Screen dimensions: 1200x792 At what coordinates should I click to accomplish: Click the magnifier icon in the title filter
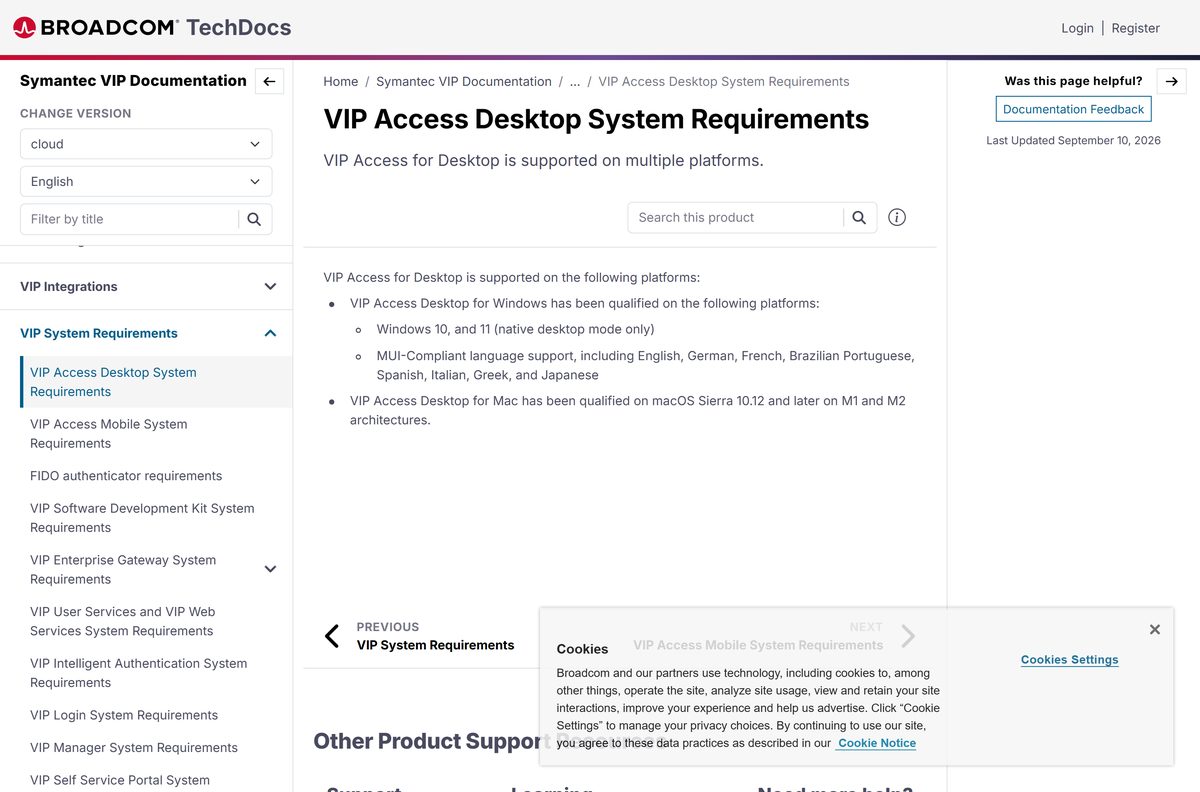(x=254, y=219)
